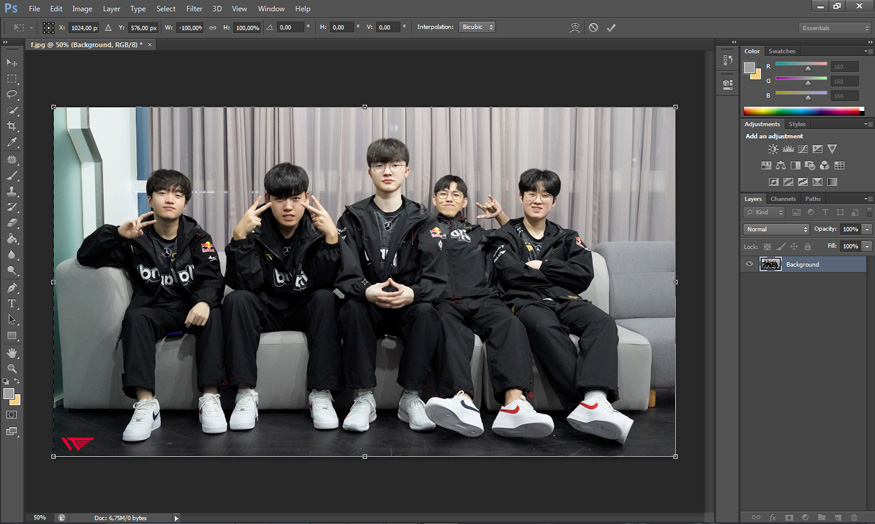Toggle the width-height link (maintain aspect ratio)

point(212,27)
